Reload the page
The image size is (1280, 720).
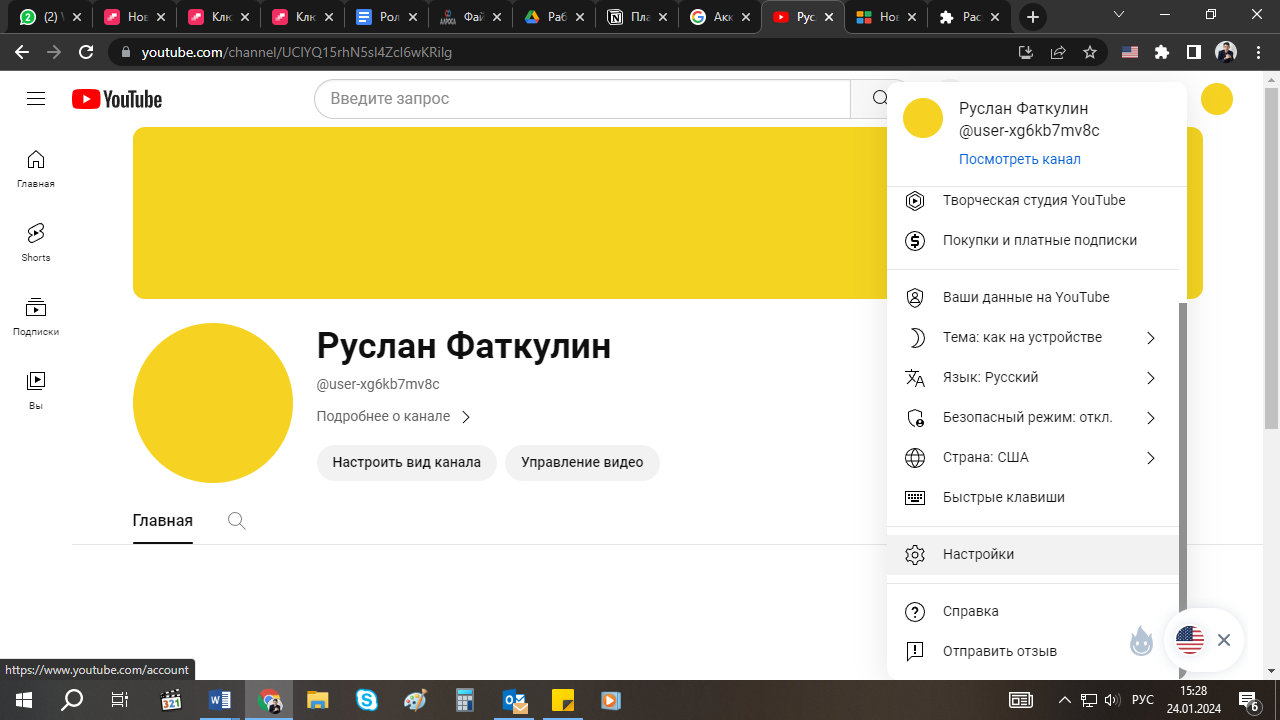coord(86,52)
